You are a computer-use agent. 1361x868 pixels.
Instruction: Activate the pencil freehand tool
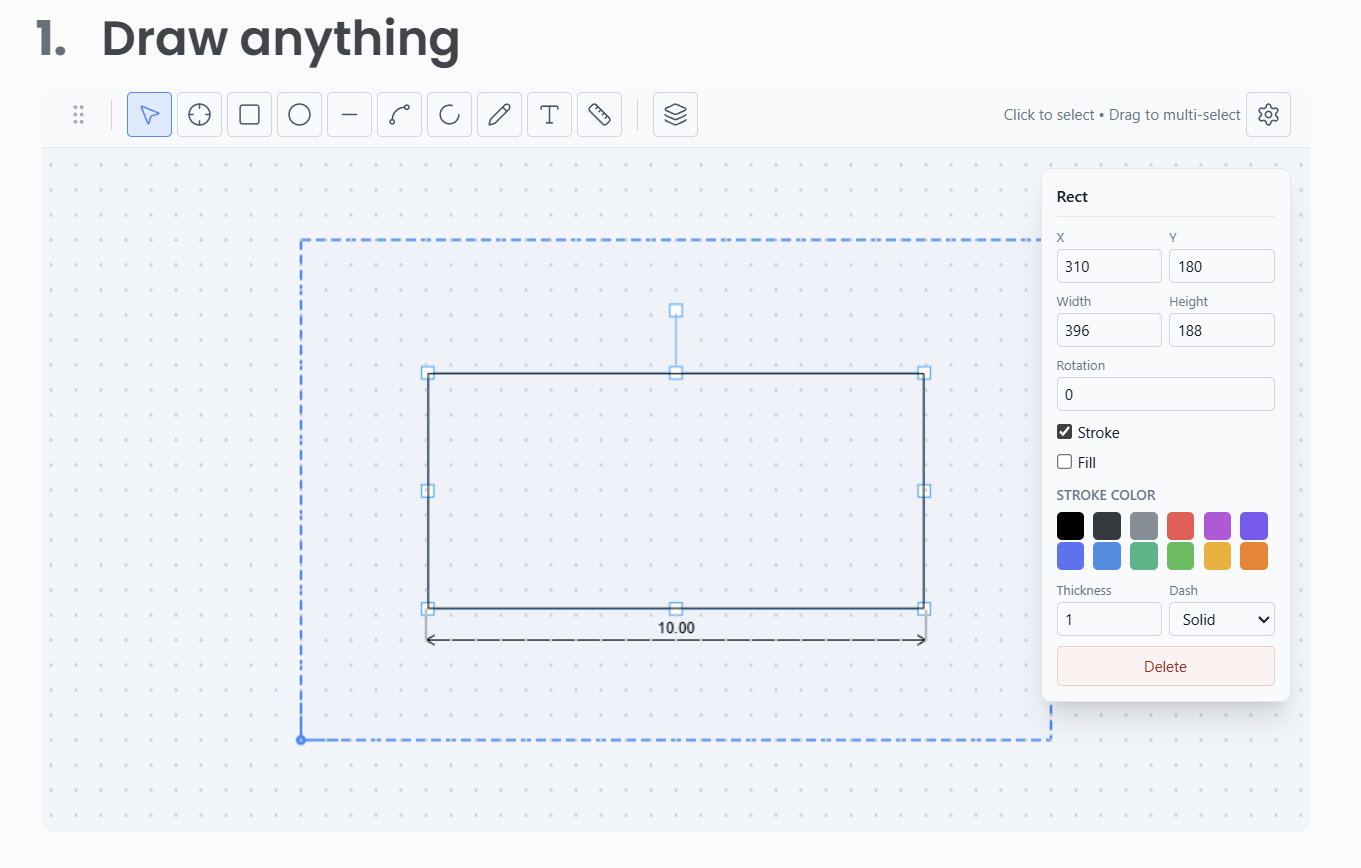click(499, 115)
